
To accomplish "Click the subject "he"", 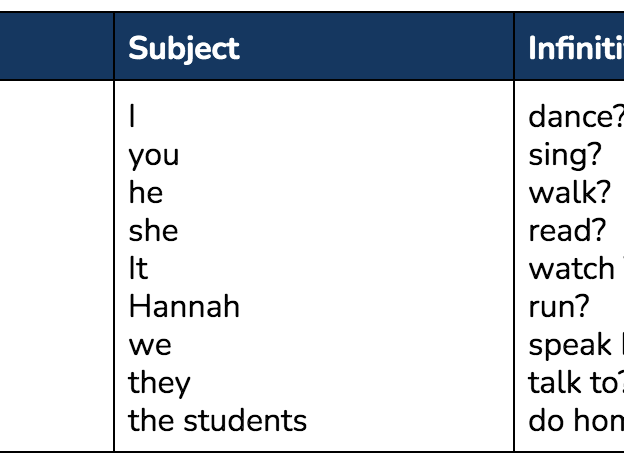I will pos(146,192).
